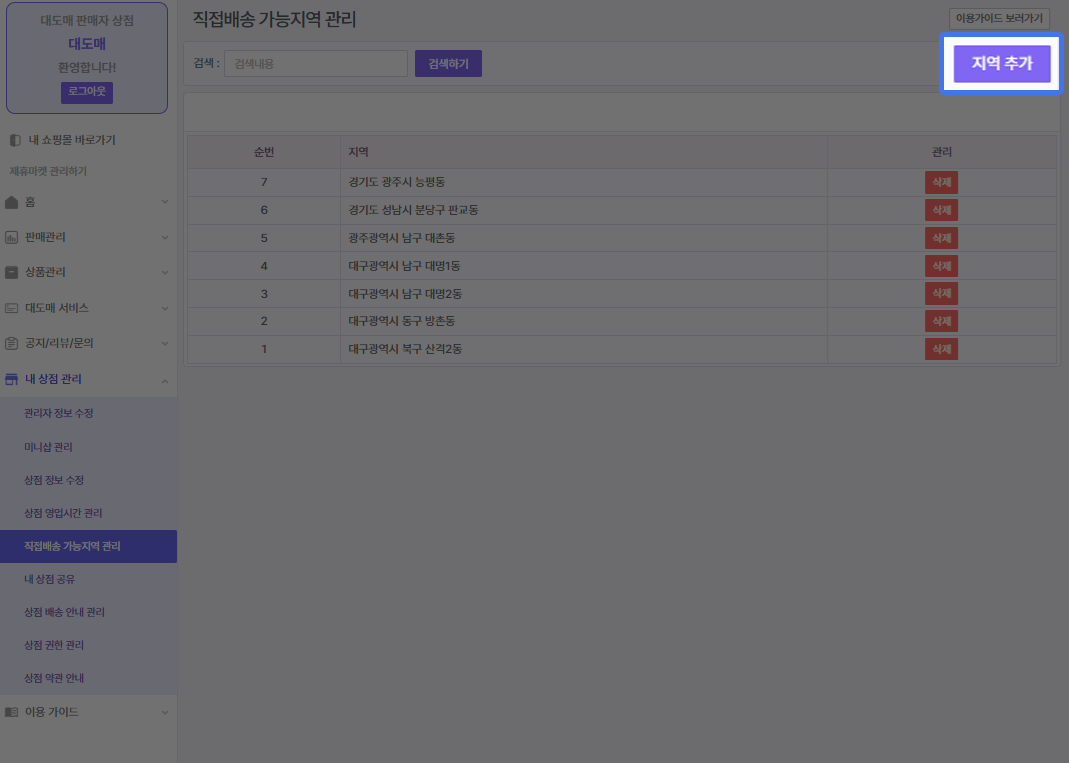Click the 상품관리 box icon
Image resolution: width=1069 pixels, height=763 pixels.
[12, 272]
